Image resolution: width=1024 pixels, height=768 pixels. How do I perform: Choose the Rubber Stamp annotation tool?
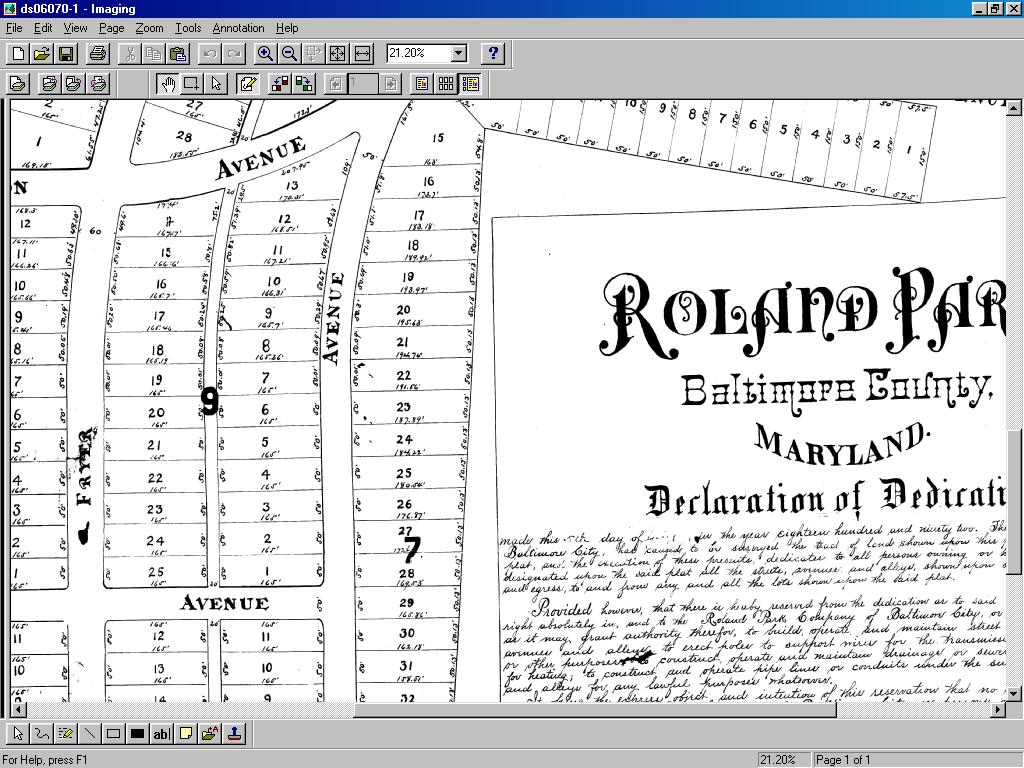(234, 734)
